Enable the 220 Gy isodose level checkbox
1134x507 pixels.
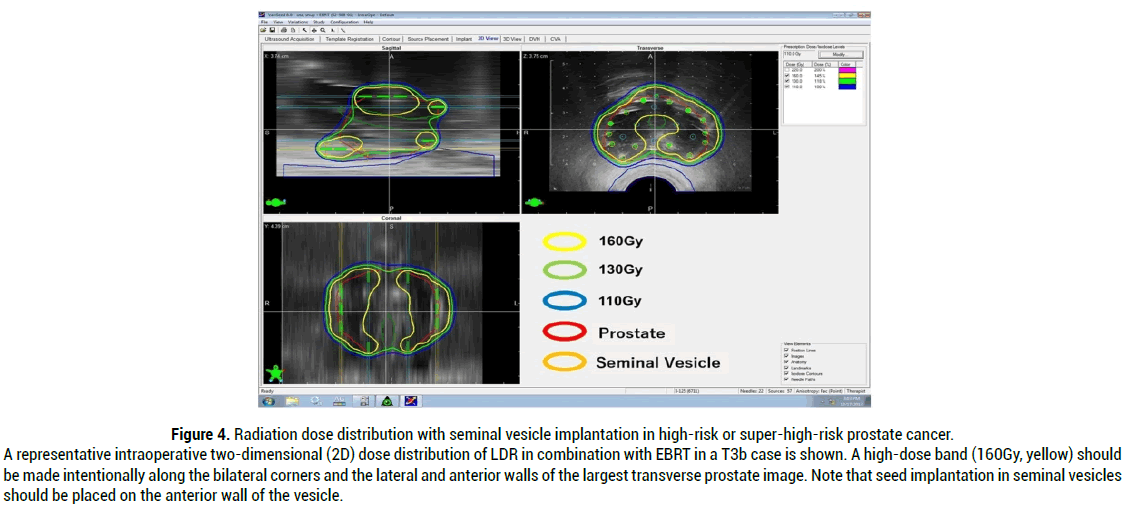pos(787,70)
